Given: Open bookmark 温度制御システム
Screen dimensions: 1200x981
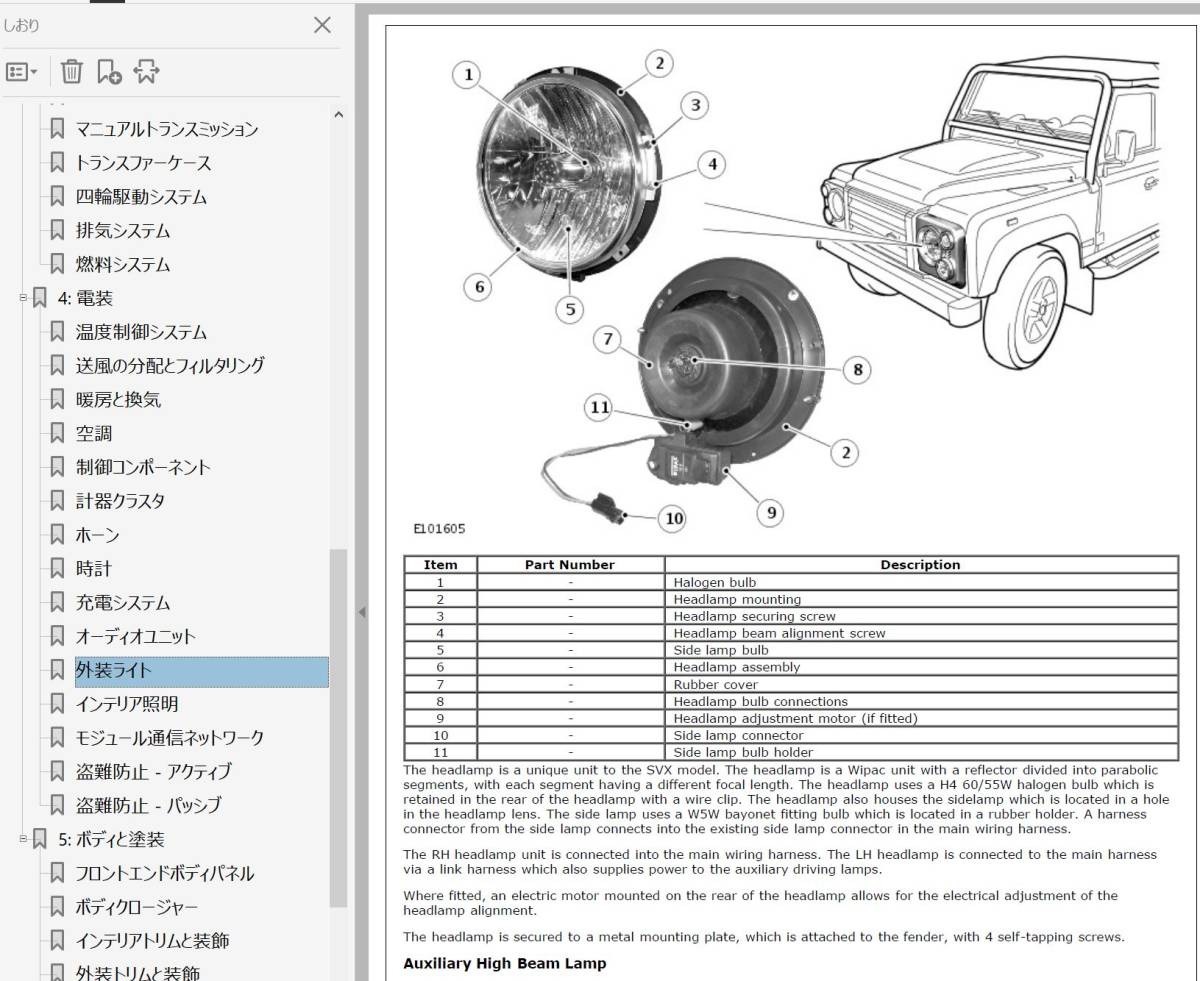Looking at the screenshot, I should [x=141, y=332].
